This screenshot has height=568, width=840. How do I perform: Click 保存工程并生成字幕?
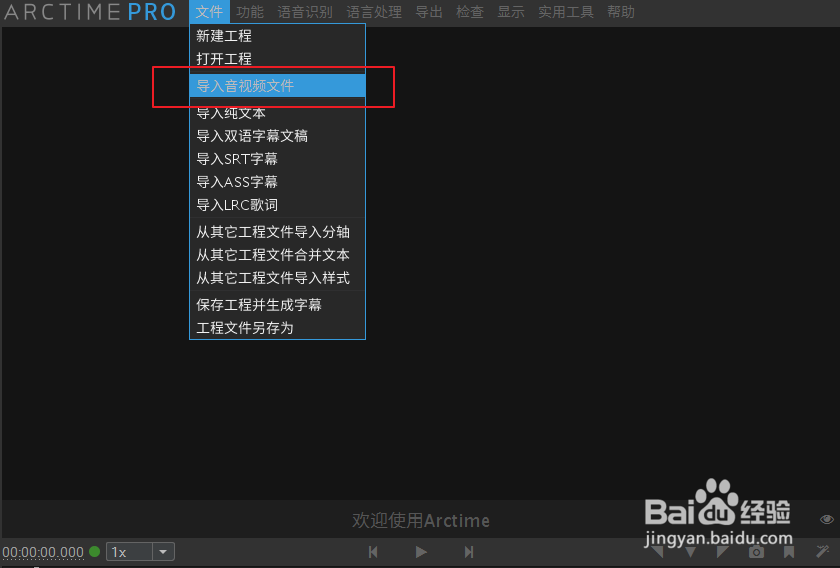click(278, 305)
